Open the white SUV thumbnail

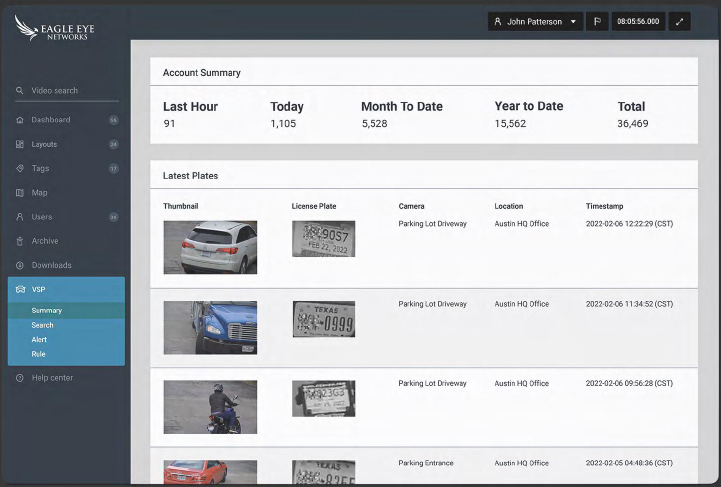[x=210, y=247]
